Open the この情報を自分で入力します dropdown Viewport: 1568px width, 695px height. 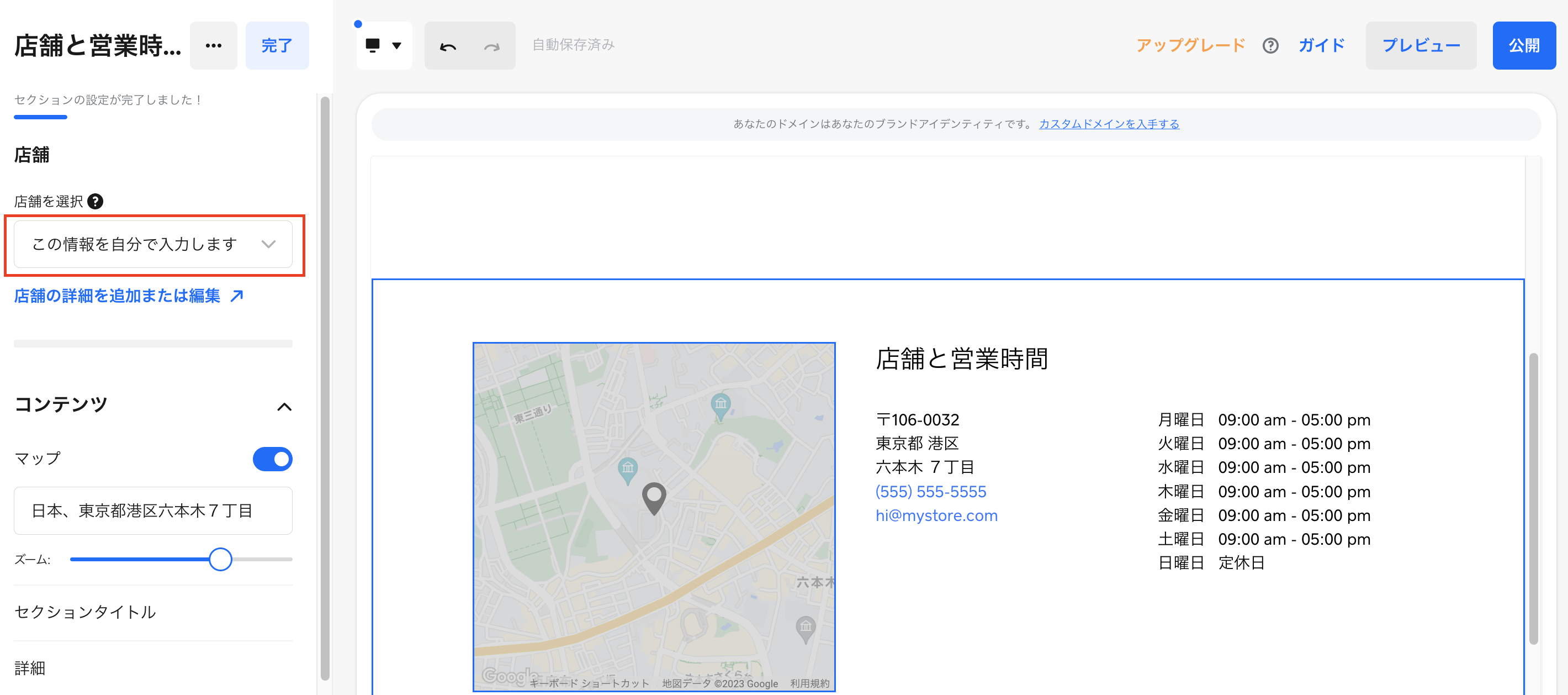pos(153,244)
